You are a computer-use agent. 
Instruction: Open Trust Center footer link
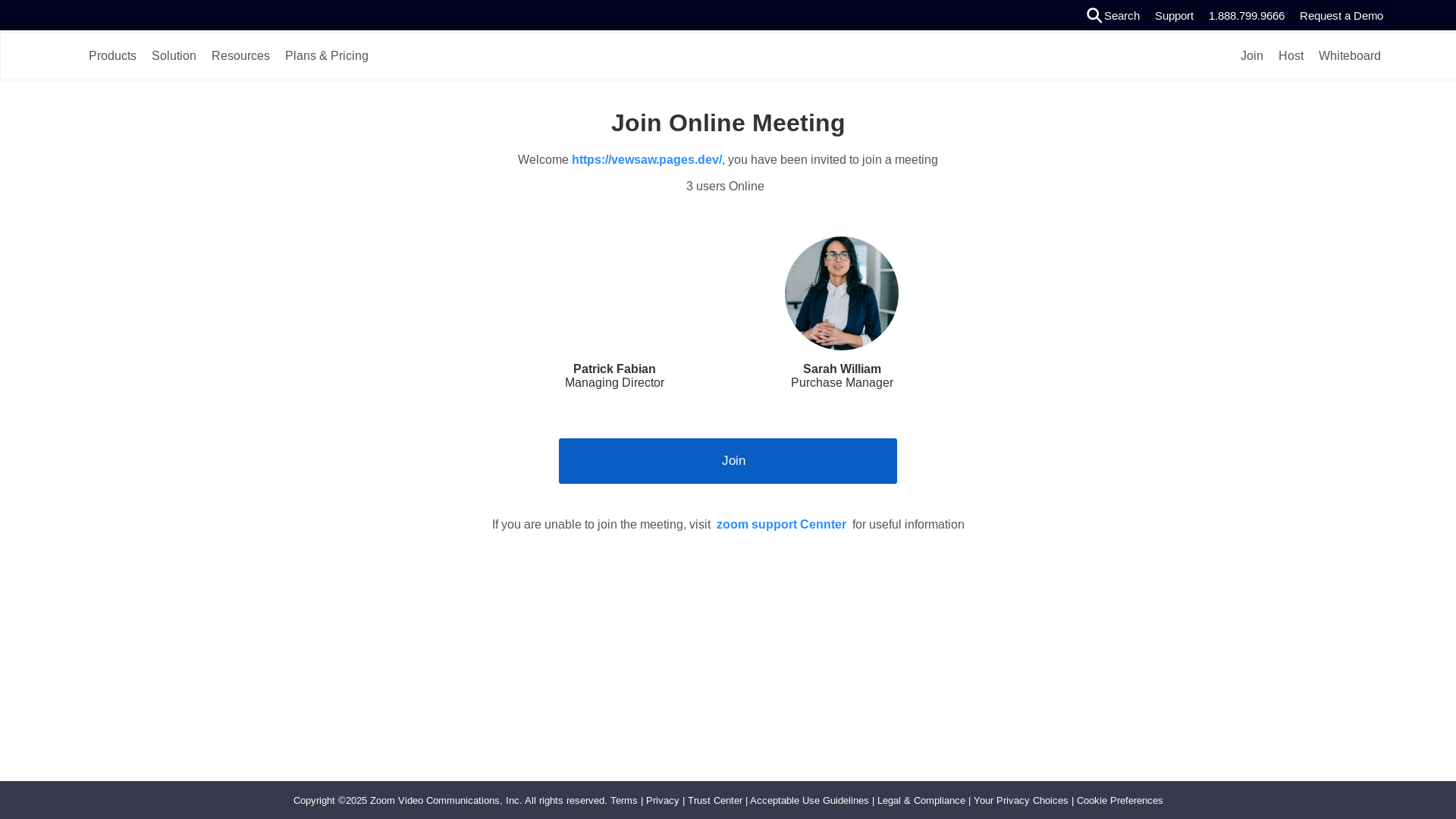(715, 801)
